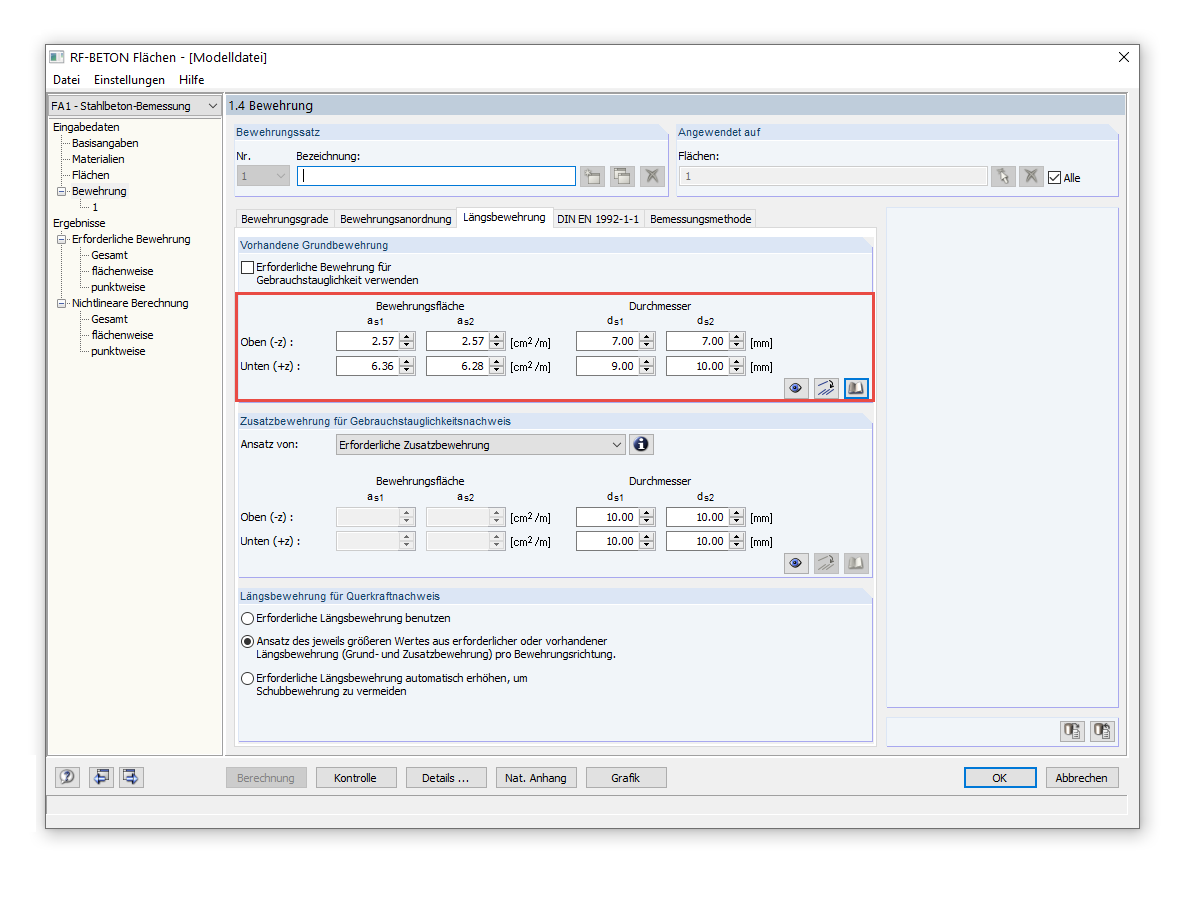Click the help question mark icon
1200x900 pixels.
[x=67, y=777]
